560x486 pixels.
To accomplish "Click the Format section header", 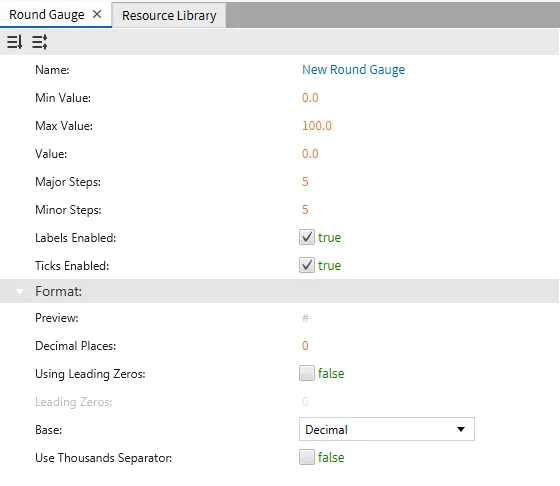I will pyautogui.click(x=280, y=291).
